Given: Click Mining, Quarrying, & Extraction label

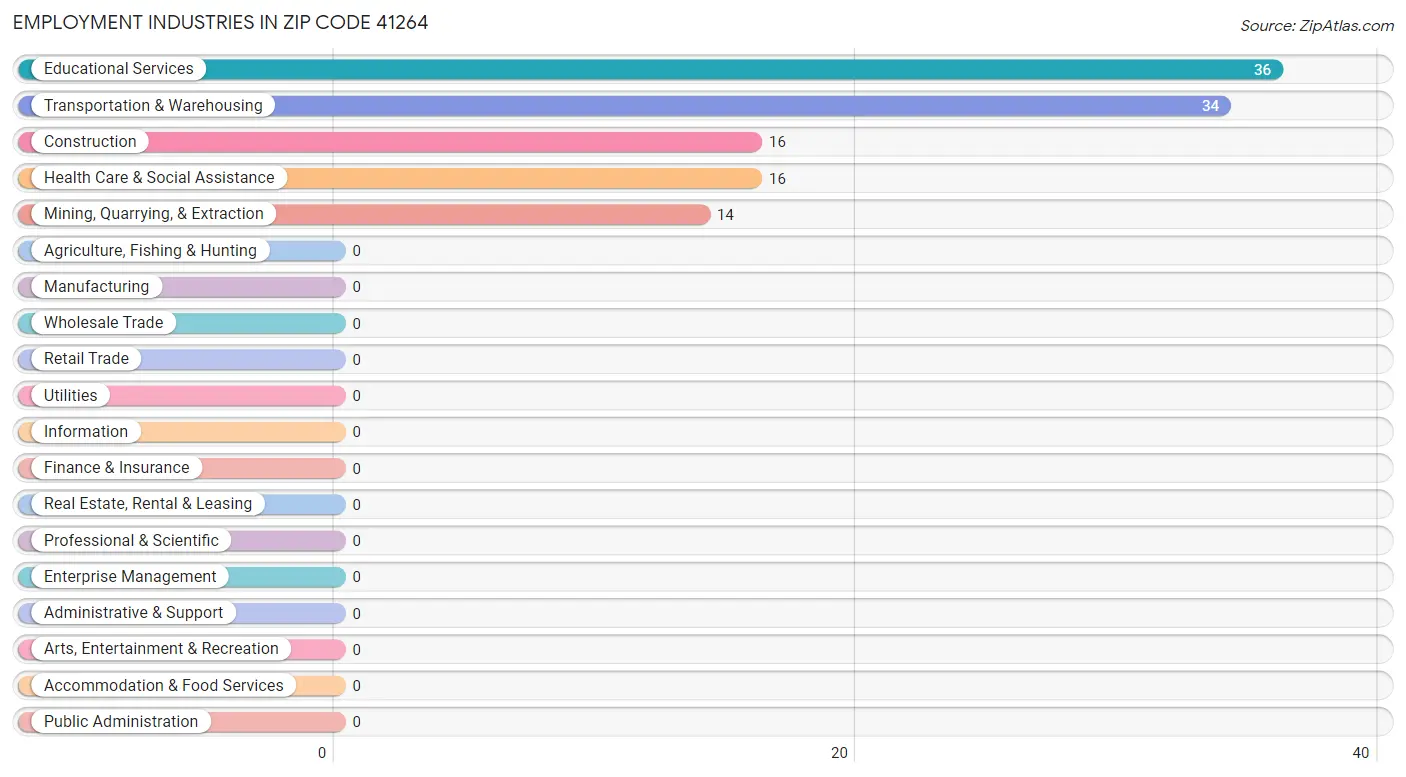Looking at the screenshot, I should 154,214.
